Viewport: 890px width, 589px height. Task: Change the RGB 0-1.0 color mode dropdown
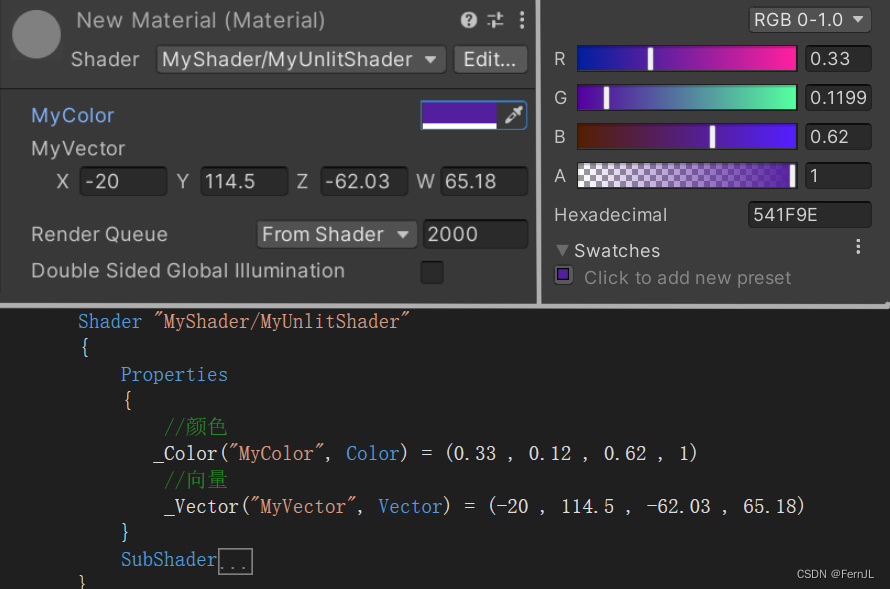809,20
